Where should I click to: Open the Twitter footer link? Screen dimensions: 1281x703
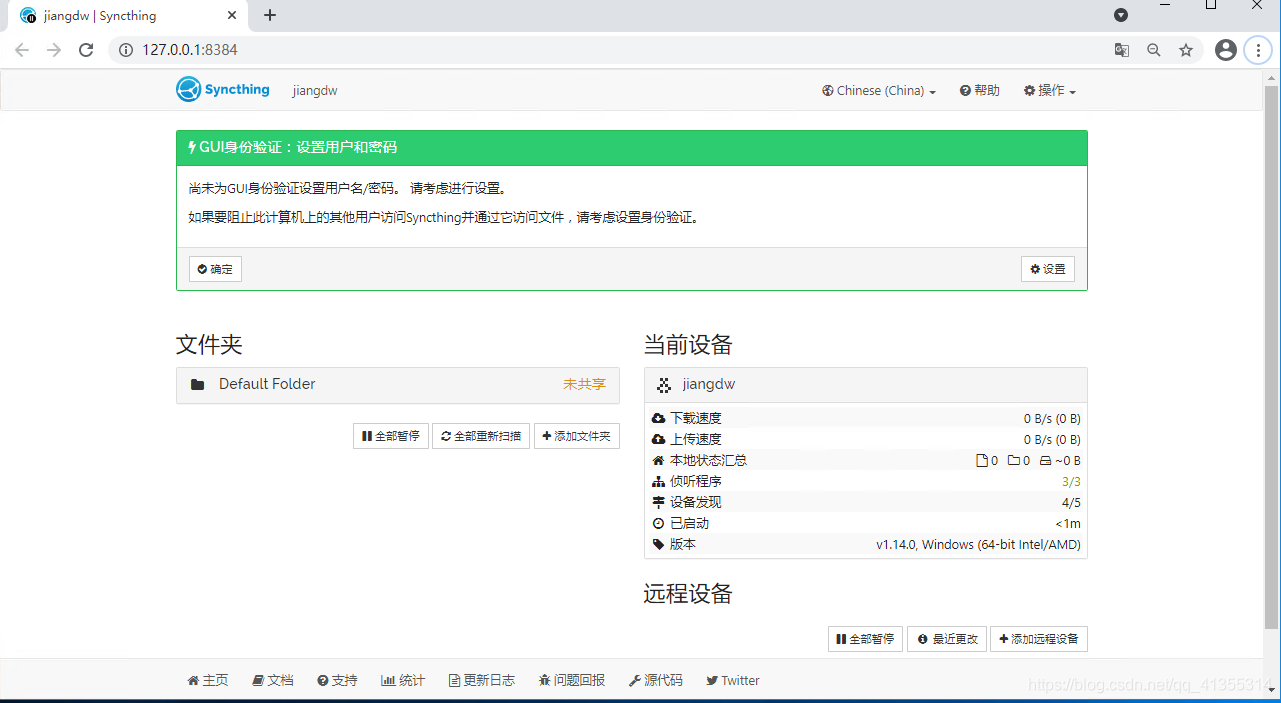733,680
